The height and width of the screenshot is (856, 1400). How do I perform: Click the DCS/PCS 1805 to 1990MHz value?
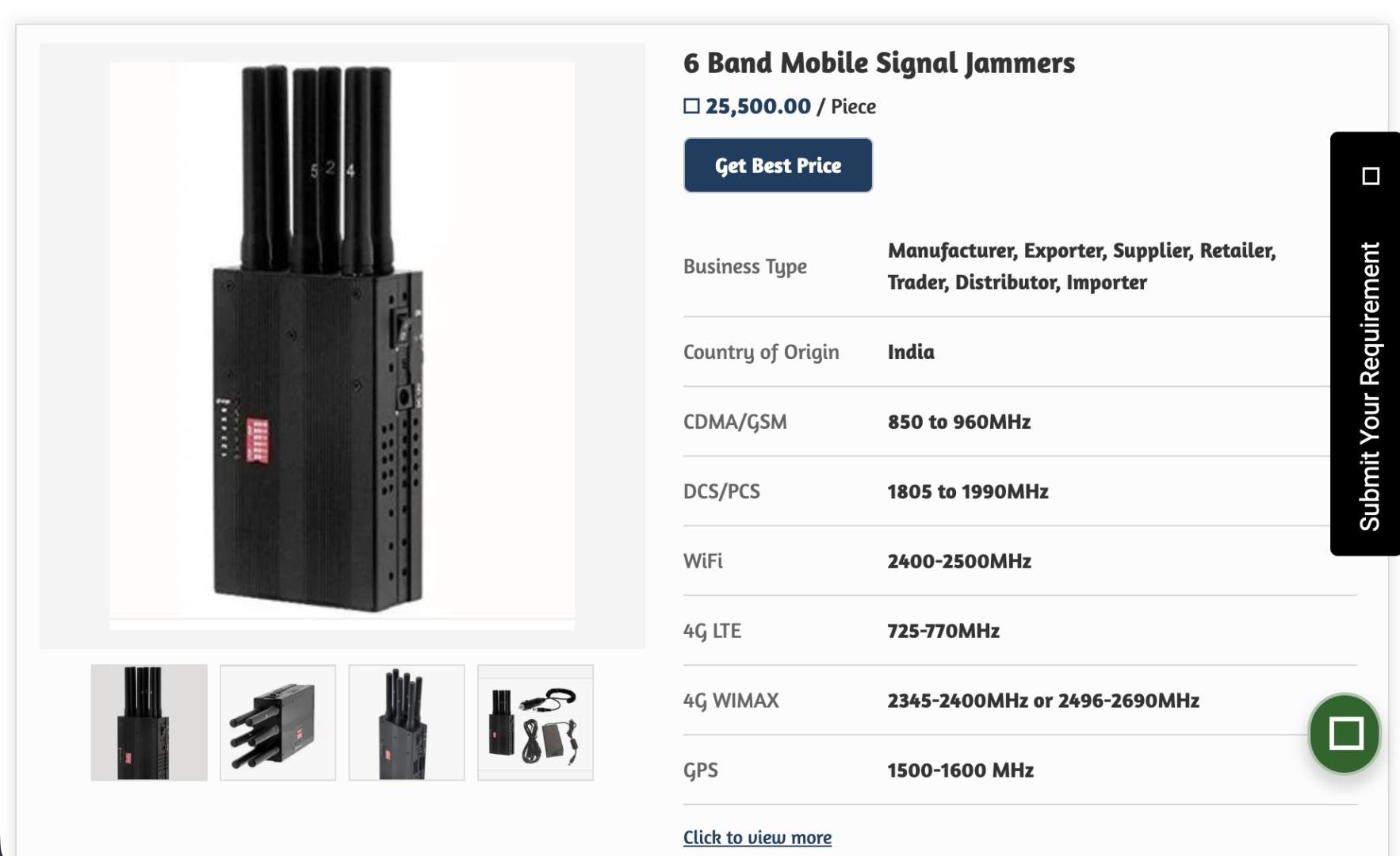pyautogui.click(x=968, y=491)
